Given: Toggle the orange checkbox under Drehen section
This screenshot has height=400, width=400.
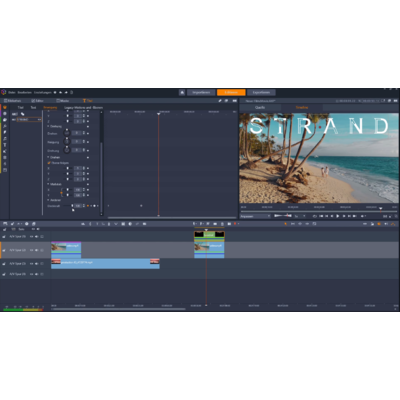Looking at the screenshot, I should tap(49, 163).
